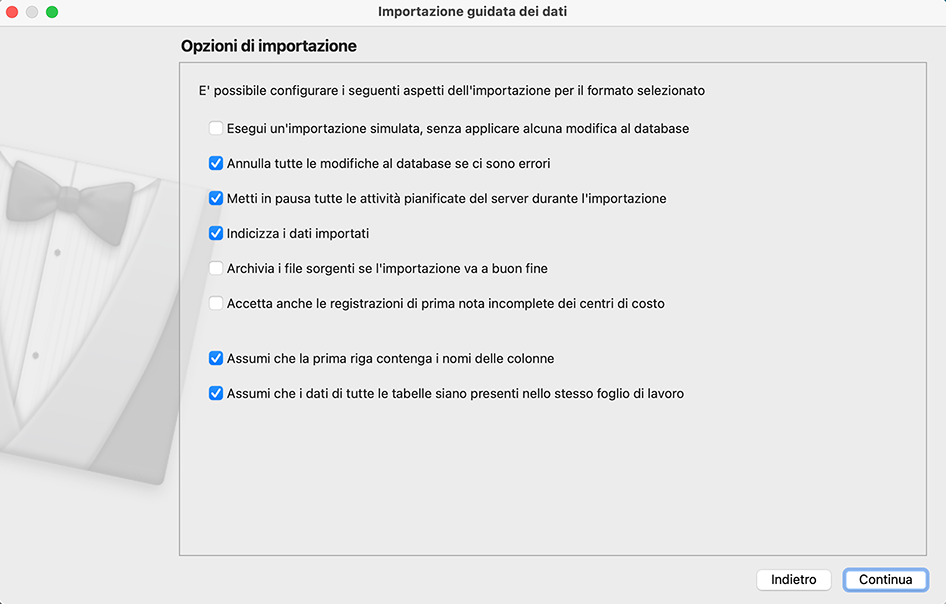This screenshot has width=946, height=604.
Task: Toggle 'Metti in pausa' server activities checkbox
Action: (216, 198)
